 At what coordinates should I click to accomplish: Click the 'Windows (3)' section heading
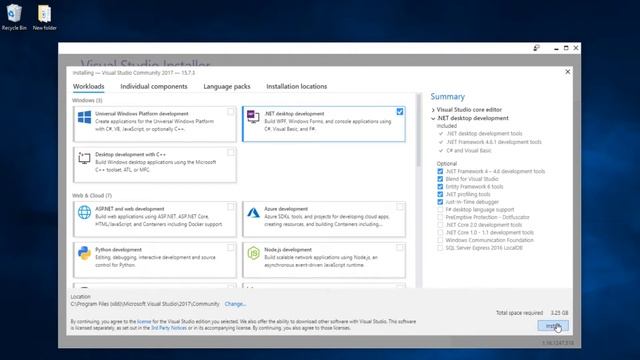[87, 100]
